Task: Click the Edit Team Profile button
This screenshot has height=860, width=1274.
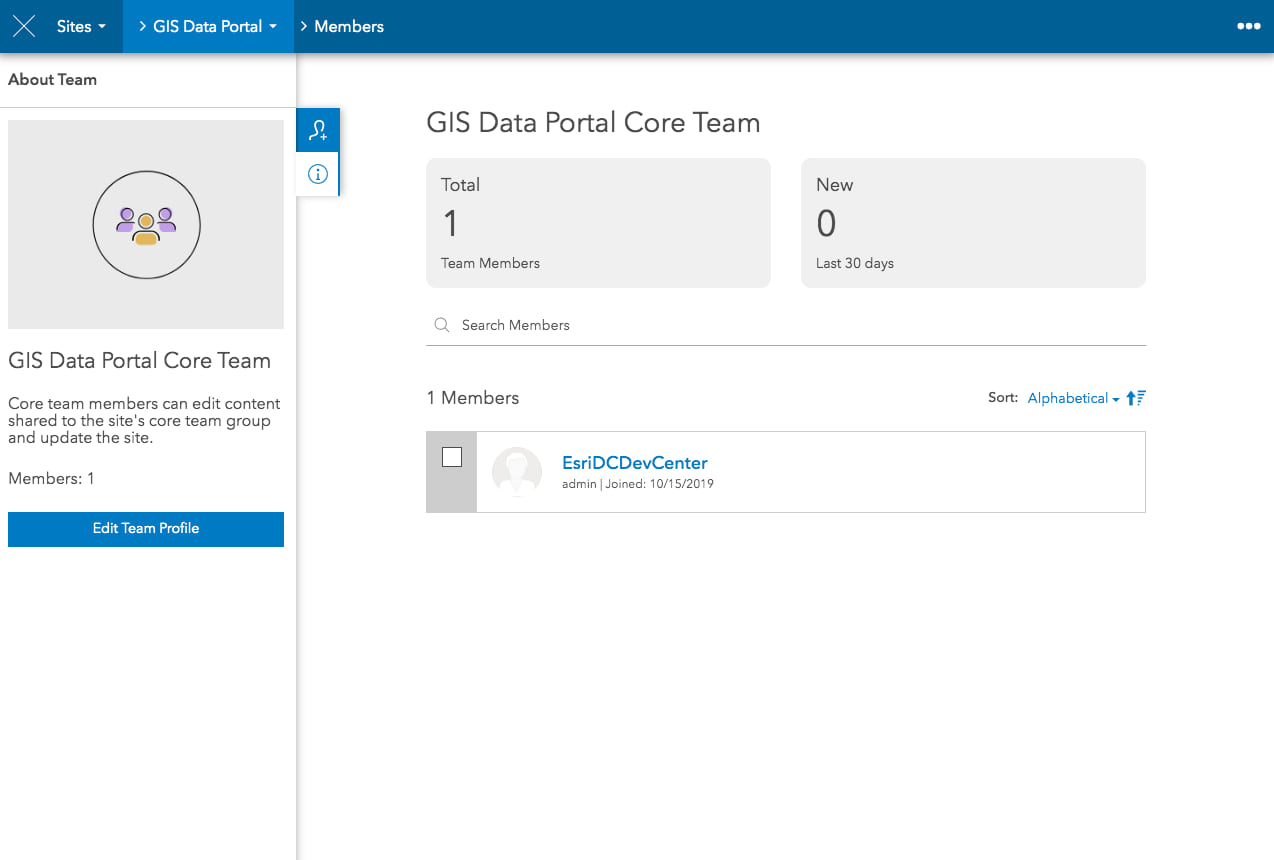Action: tap(146, 529)
